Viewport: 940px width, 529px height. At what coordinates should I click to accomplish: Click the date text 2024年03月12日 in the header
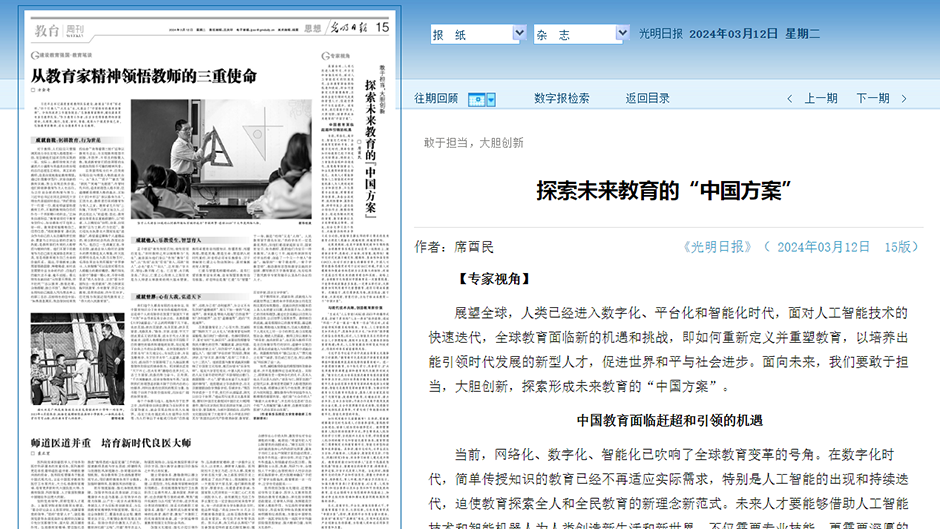tap(733, 34)
